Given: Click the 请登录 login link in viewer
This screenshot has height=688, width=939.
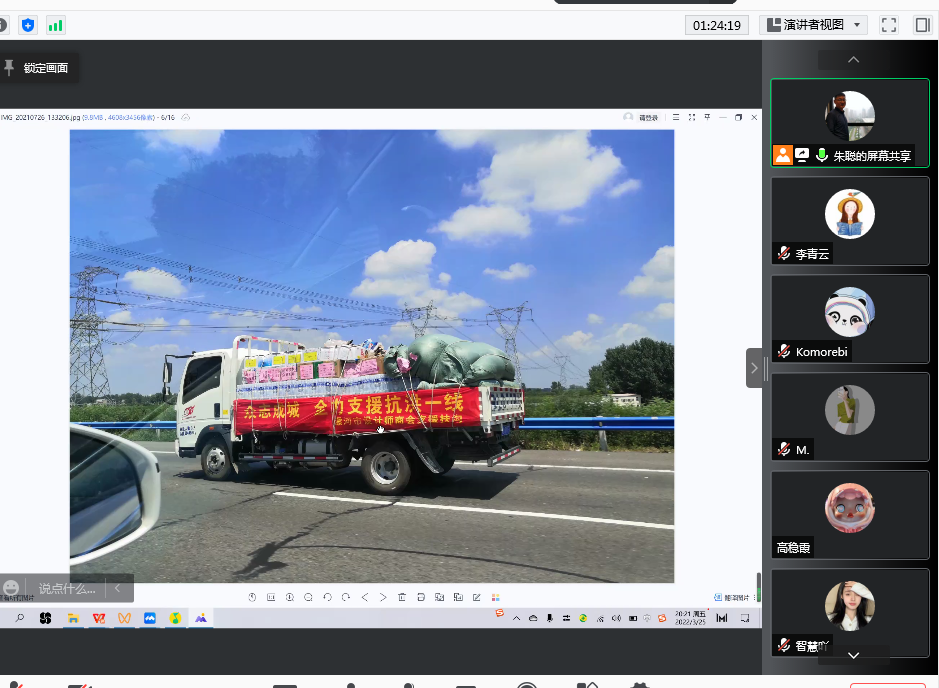Looking at the screenshot, I should click(648, 118).
